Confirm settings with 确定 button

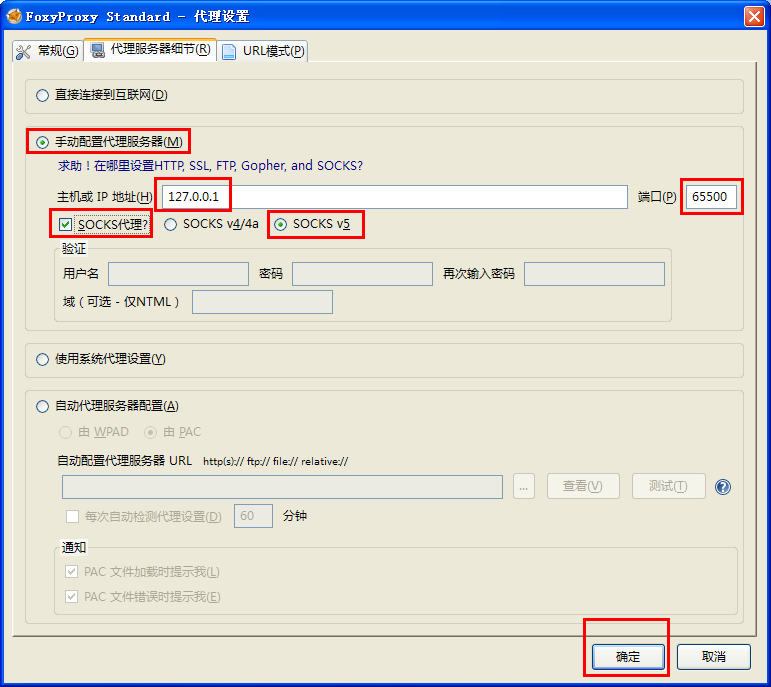click(x=628, y=657)
